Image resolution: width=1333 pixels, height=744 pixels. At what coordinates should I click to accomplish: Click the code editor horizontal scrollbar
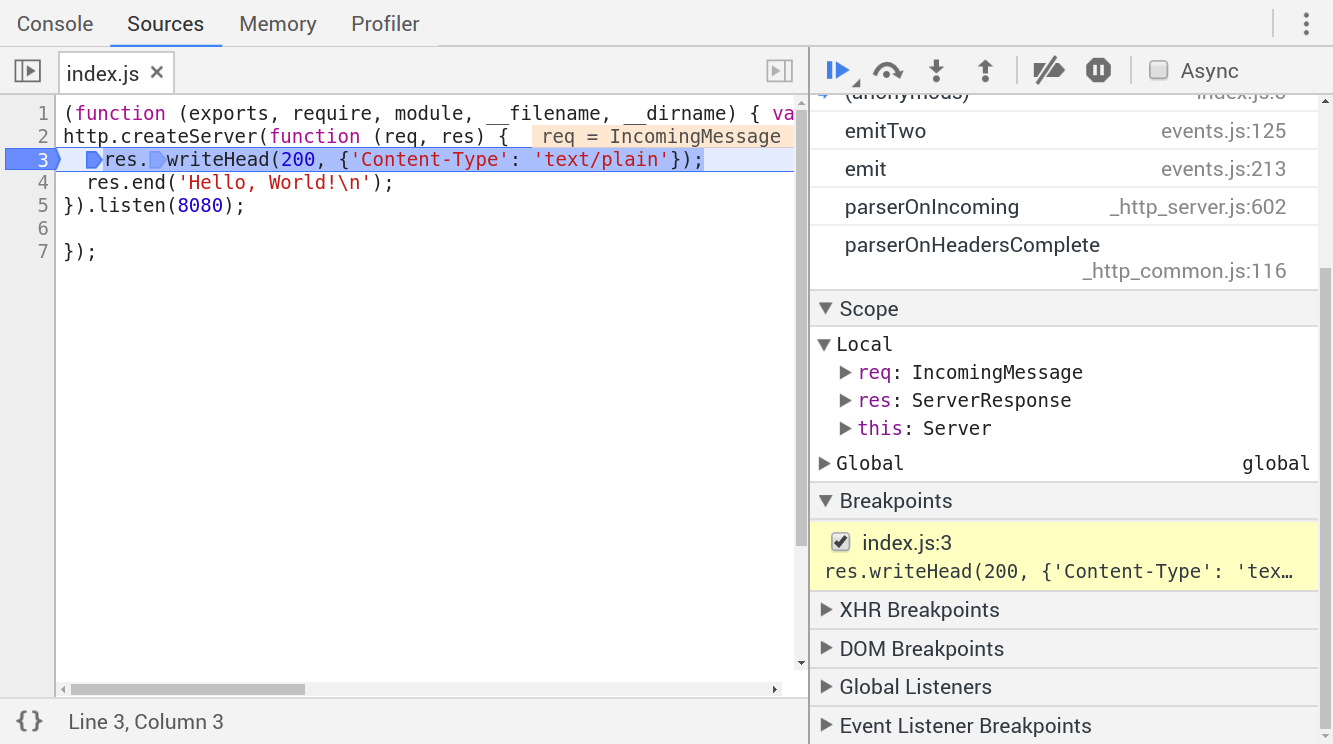(x=188, y=689)
